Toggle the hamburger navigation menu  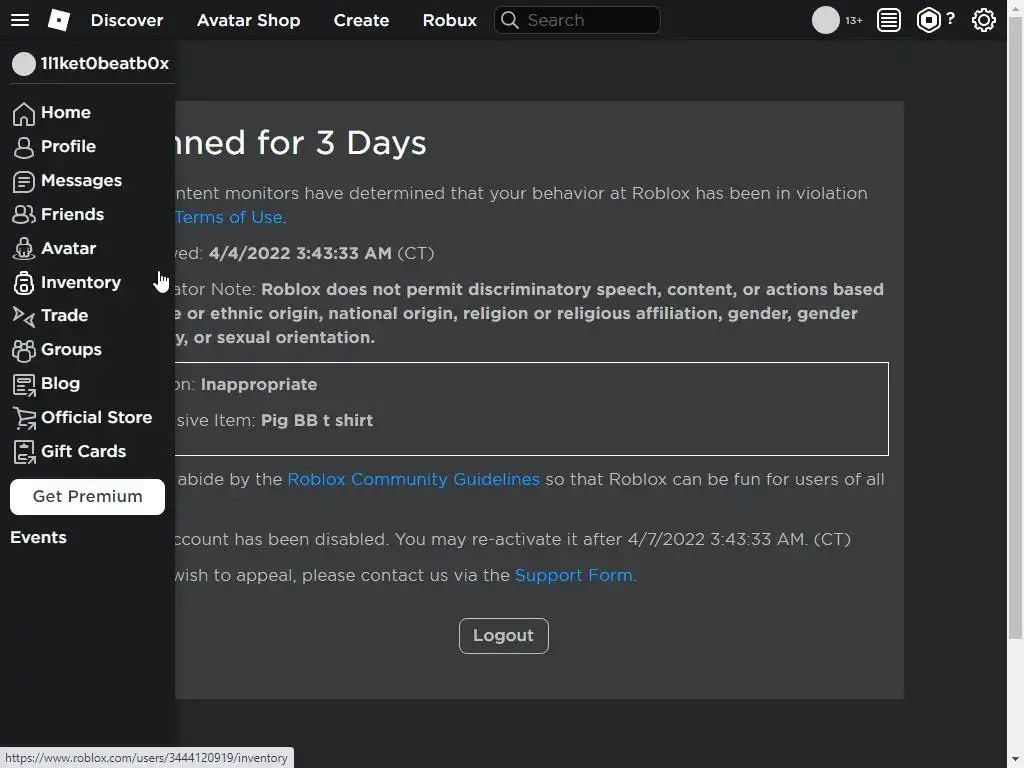(20, 20)
